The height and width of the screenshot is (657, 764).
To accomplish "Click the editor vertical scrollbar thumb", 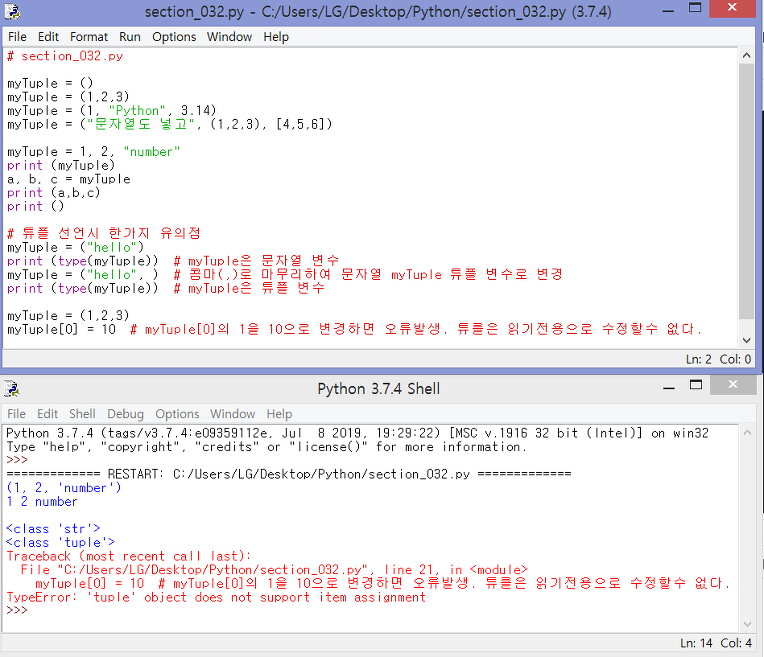I will [746, 191].
